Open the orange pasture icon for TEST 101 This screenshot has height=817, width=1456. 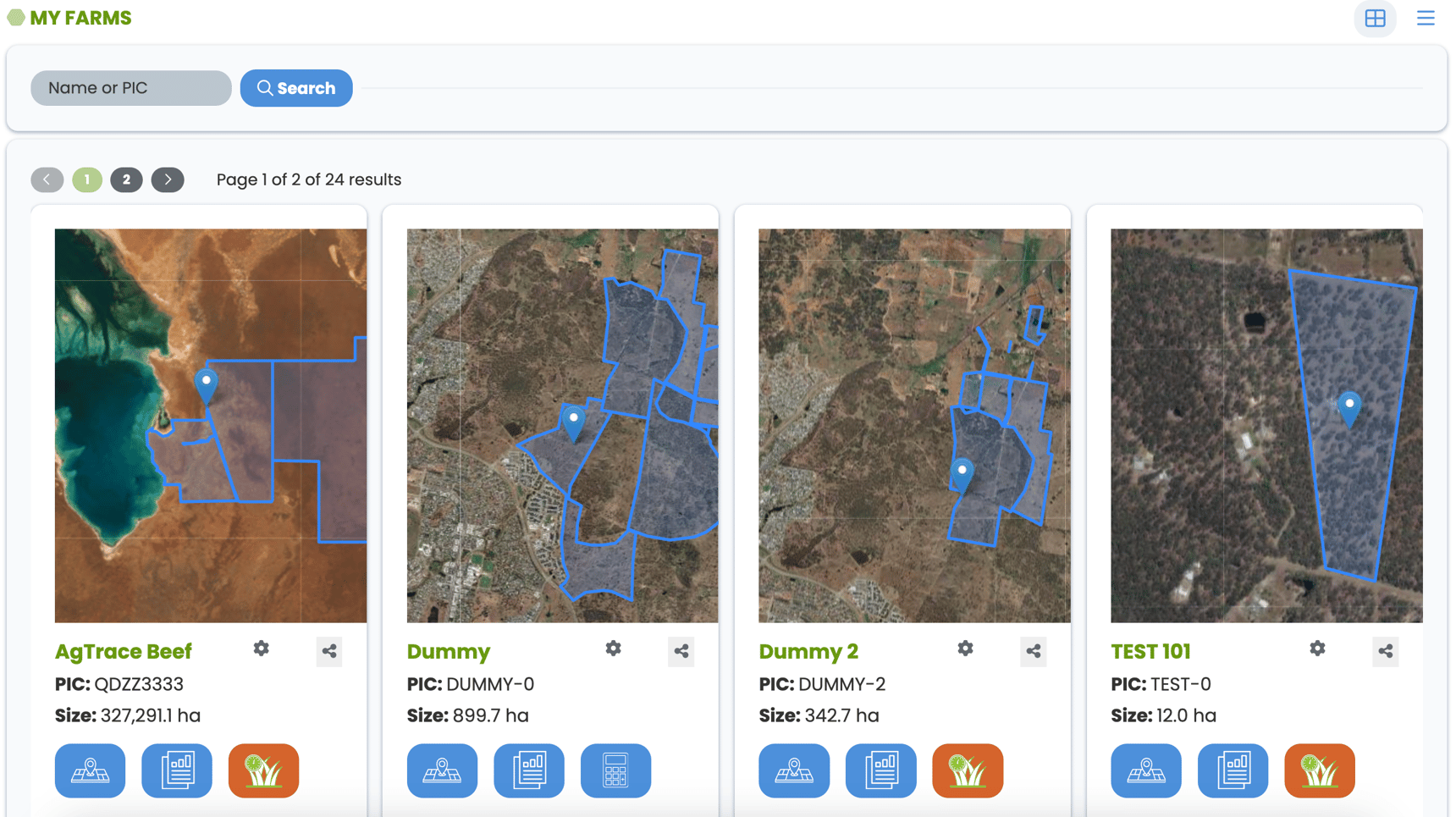pyautogui.click(x=1320, y=770)
